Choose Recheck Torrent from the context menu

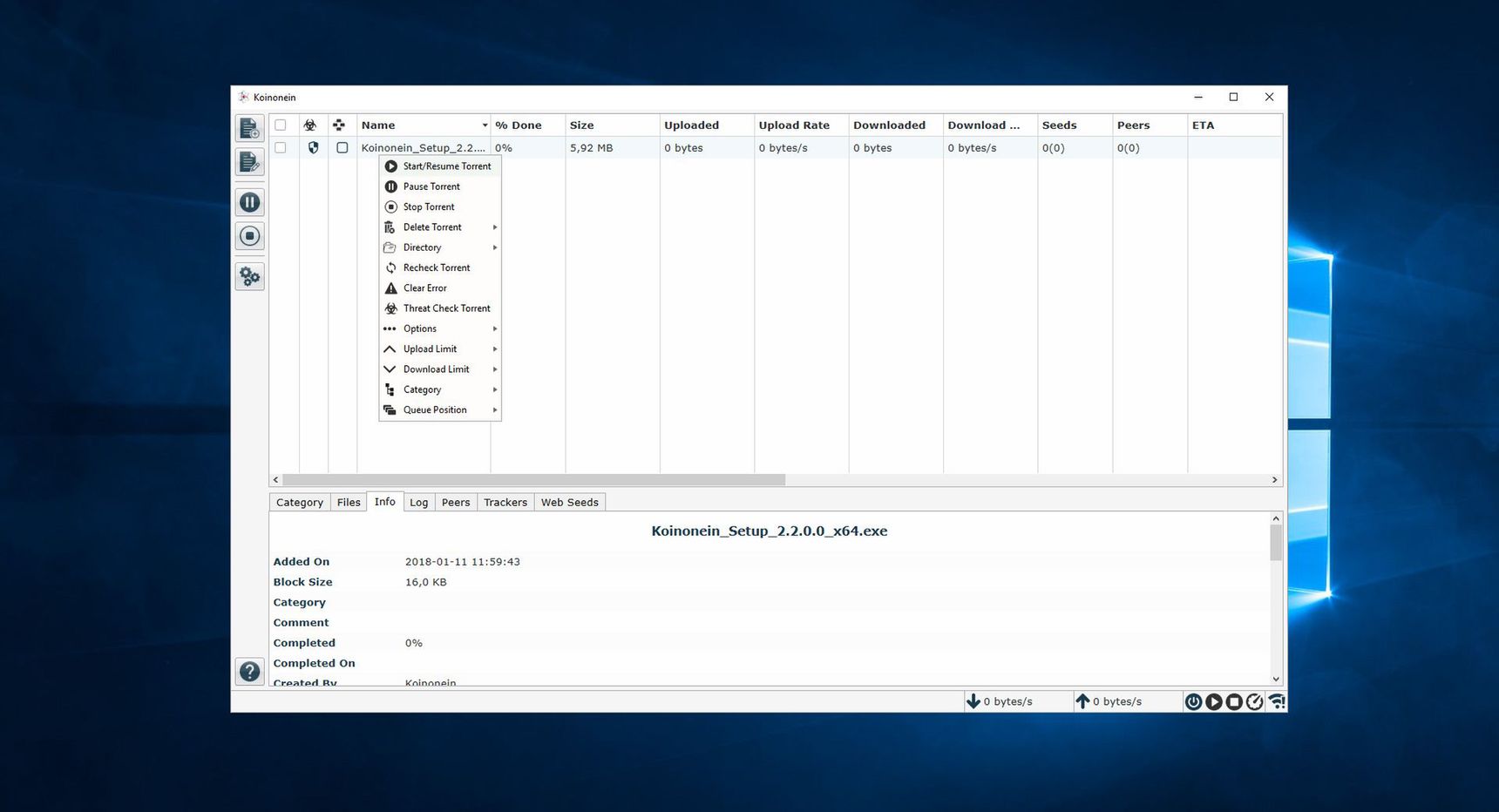click(441, 267)
